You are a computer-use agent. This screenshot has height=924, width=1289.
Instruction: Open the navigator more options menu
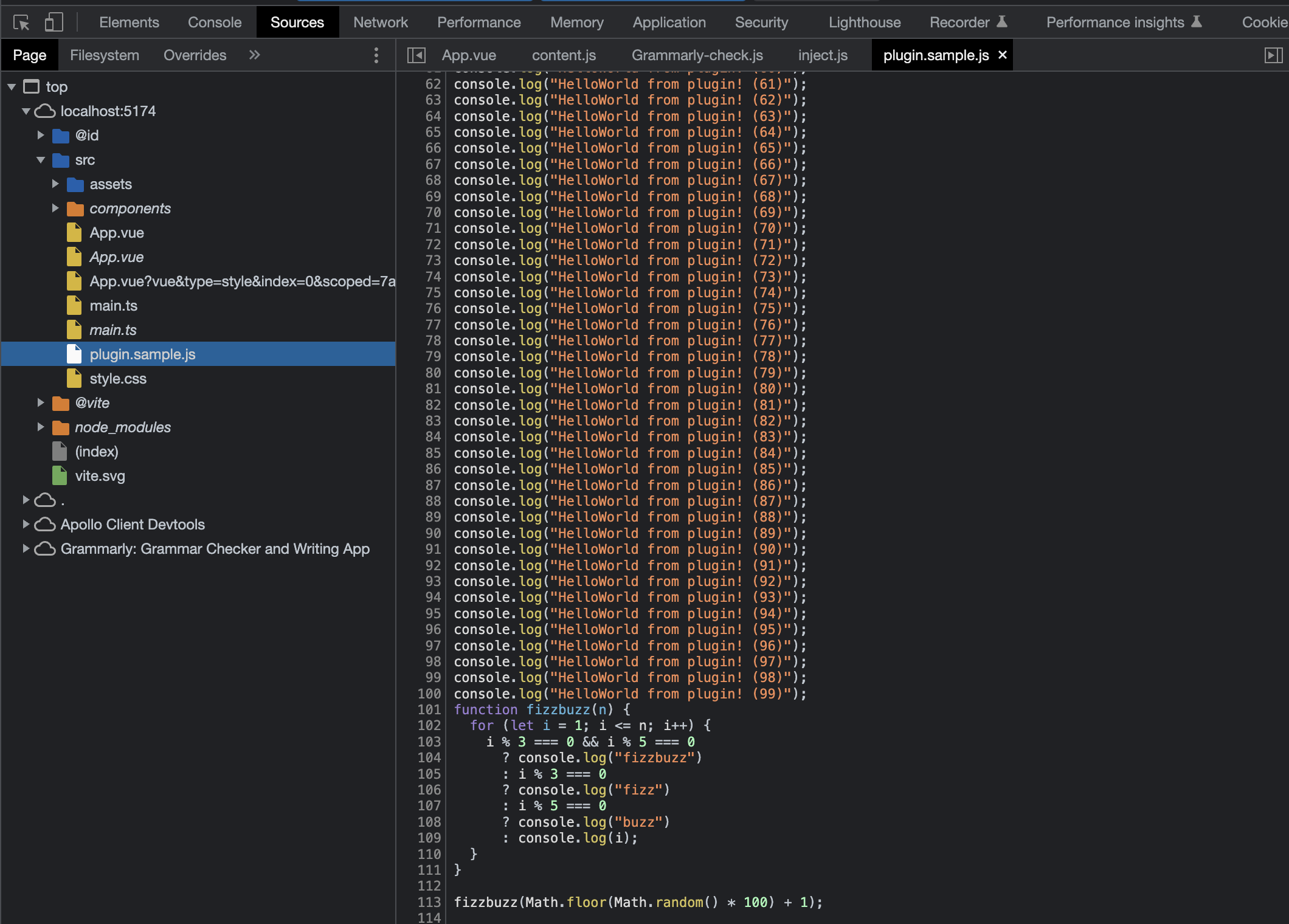pos(376,55)
